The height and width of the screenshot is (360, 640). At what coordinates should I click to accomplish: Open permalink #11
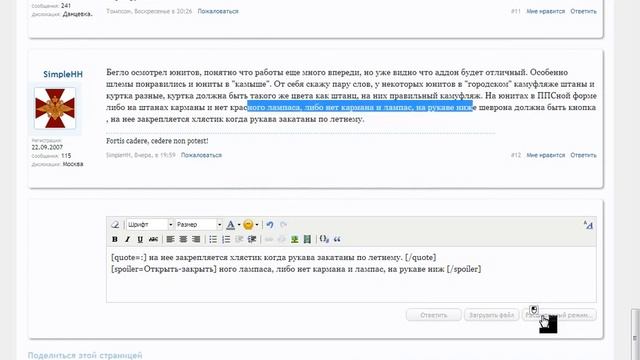[516, 11]
